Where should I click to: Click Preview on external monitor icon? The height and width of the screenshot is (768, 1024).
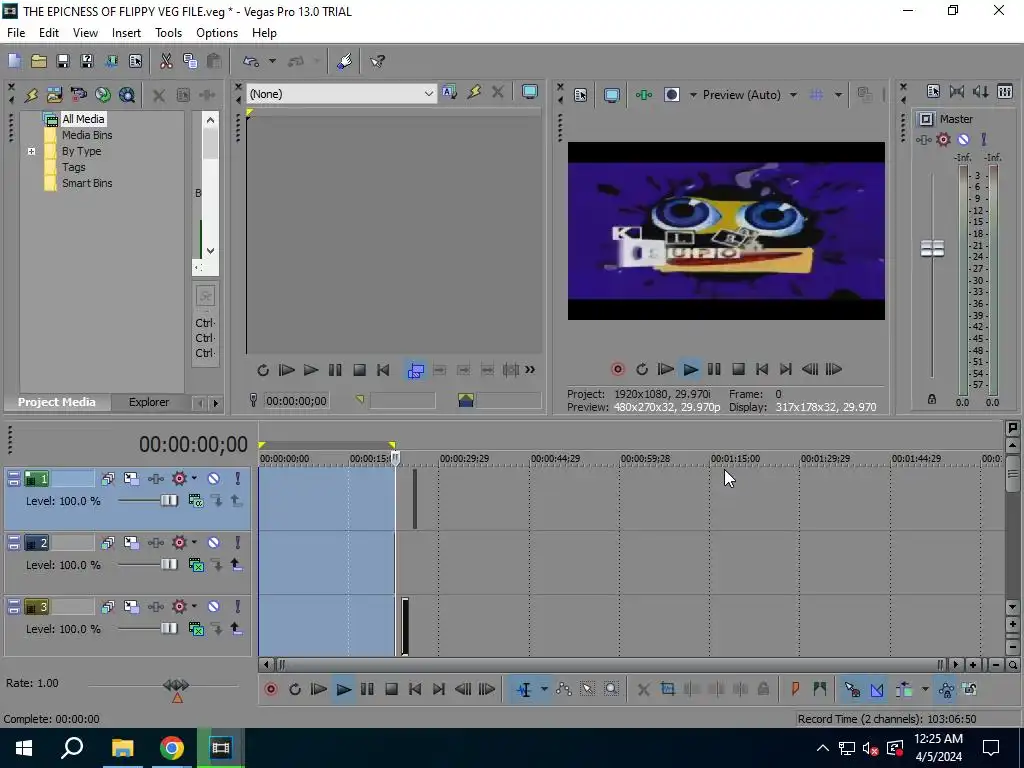[611, 95]
